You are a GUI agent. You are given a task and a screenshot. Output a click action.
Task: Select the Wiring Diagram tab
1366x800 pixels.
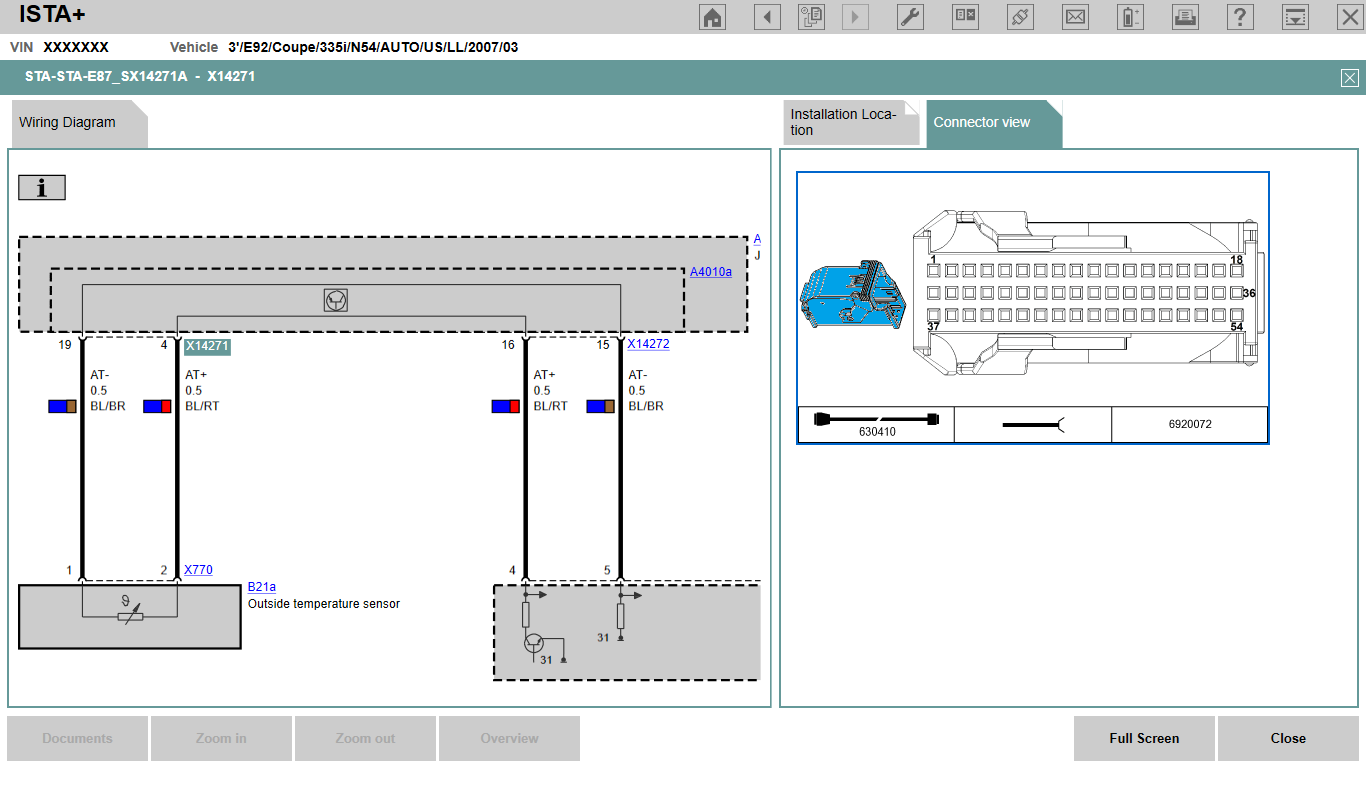78,123
